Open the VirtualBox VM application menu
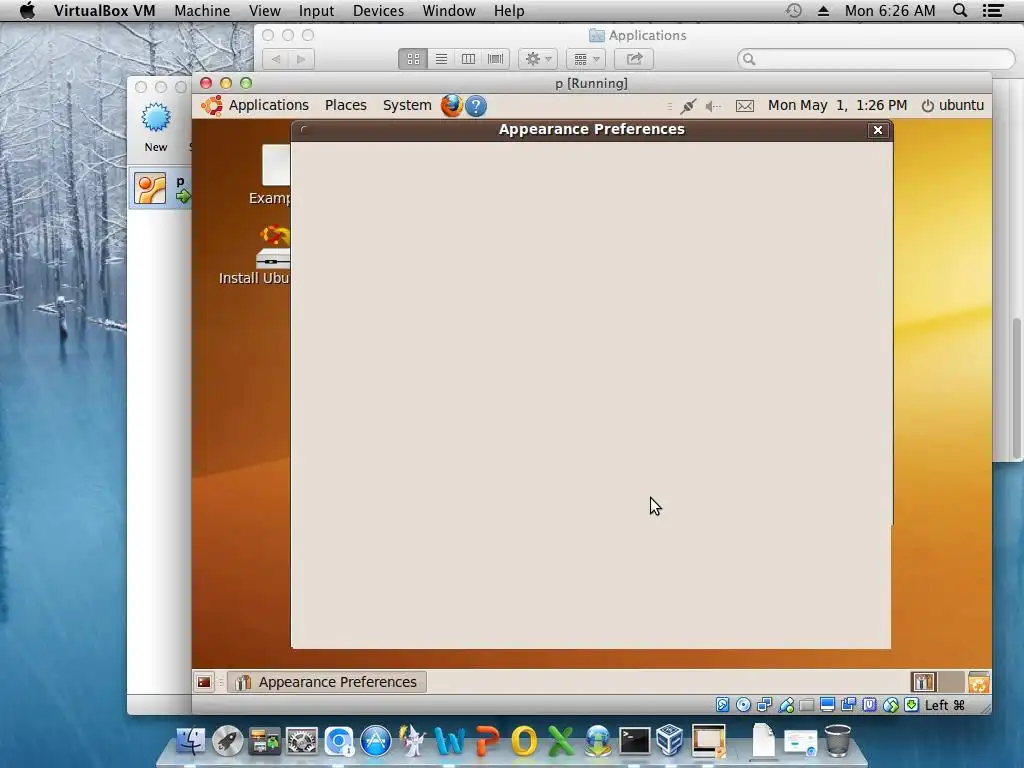 pos(104,11)
